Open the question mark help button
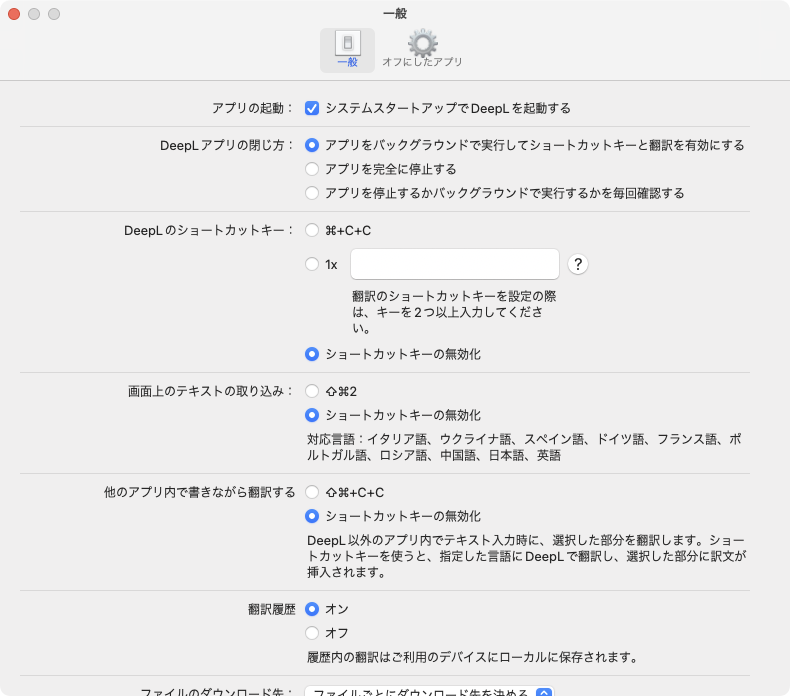This screenshot has width=790, height=696. pyautogui.click(x=578, y=264)
